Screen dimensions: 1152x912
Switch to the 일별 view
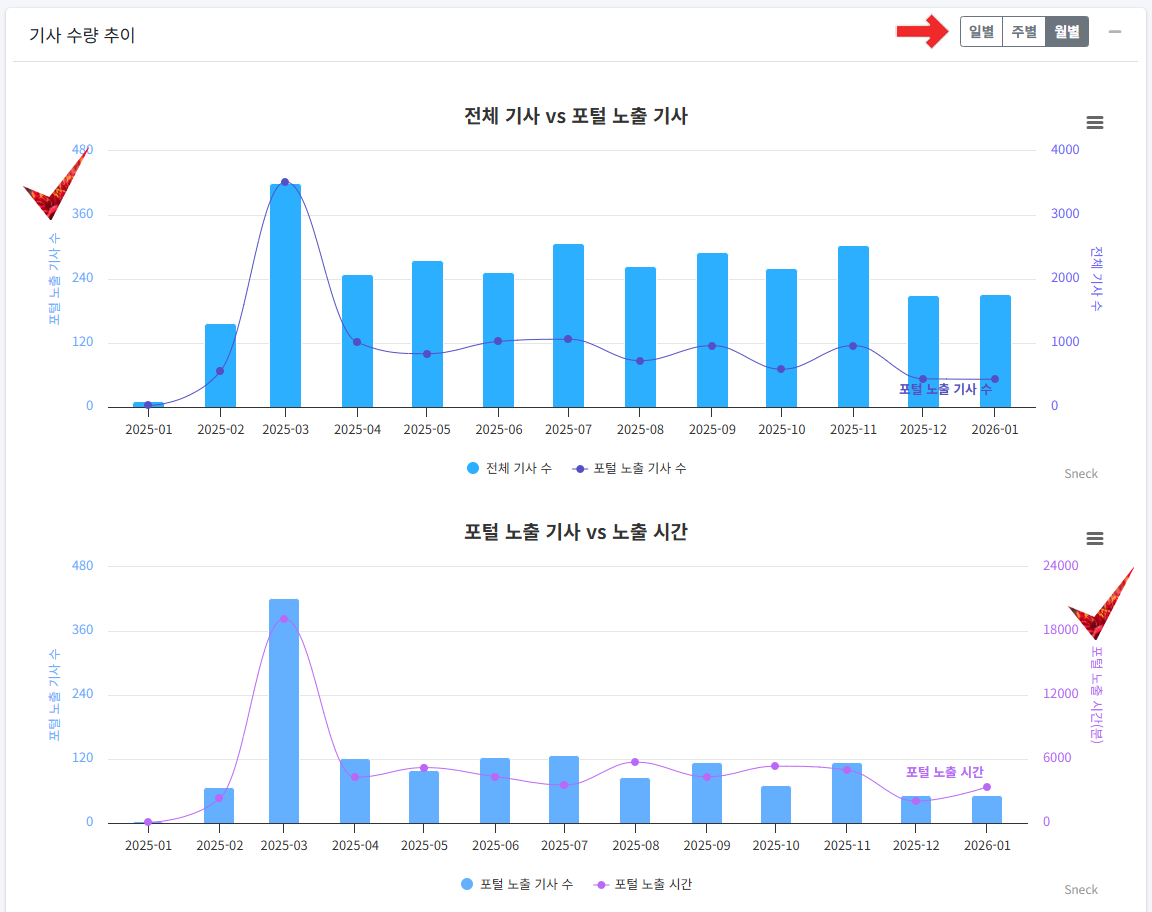(980, 30)
